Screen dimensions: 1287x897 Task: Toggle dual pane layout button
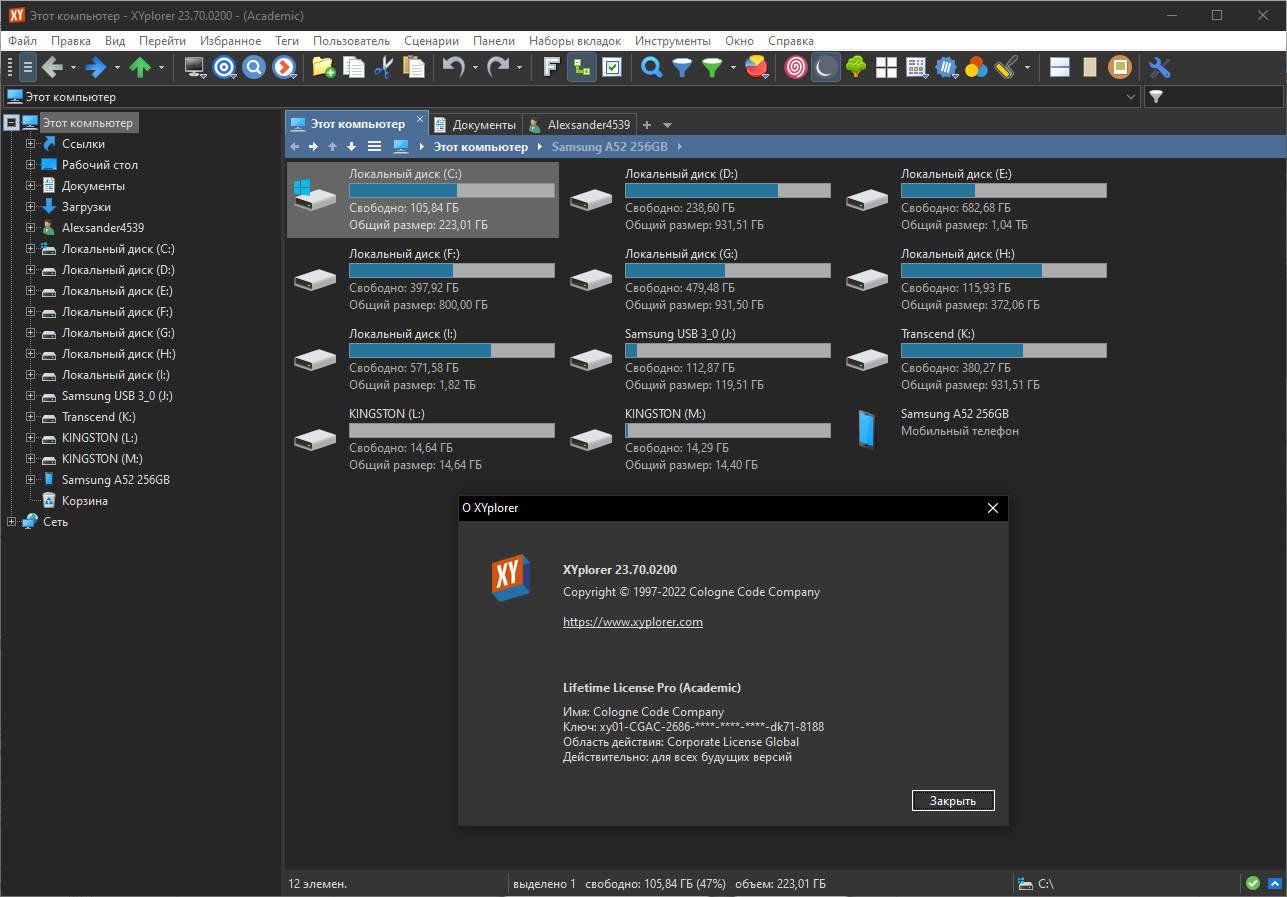click(x=1060, y=68)
